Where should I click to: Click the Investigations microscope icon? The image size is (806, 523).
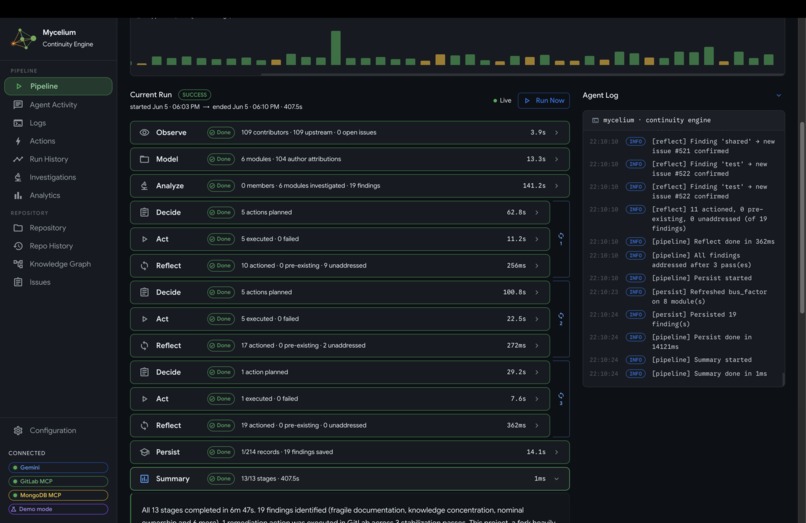pyautogui.click(x=18, y=177)
